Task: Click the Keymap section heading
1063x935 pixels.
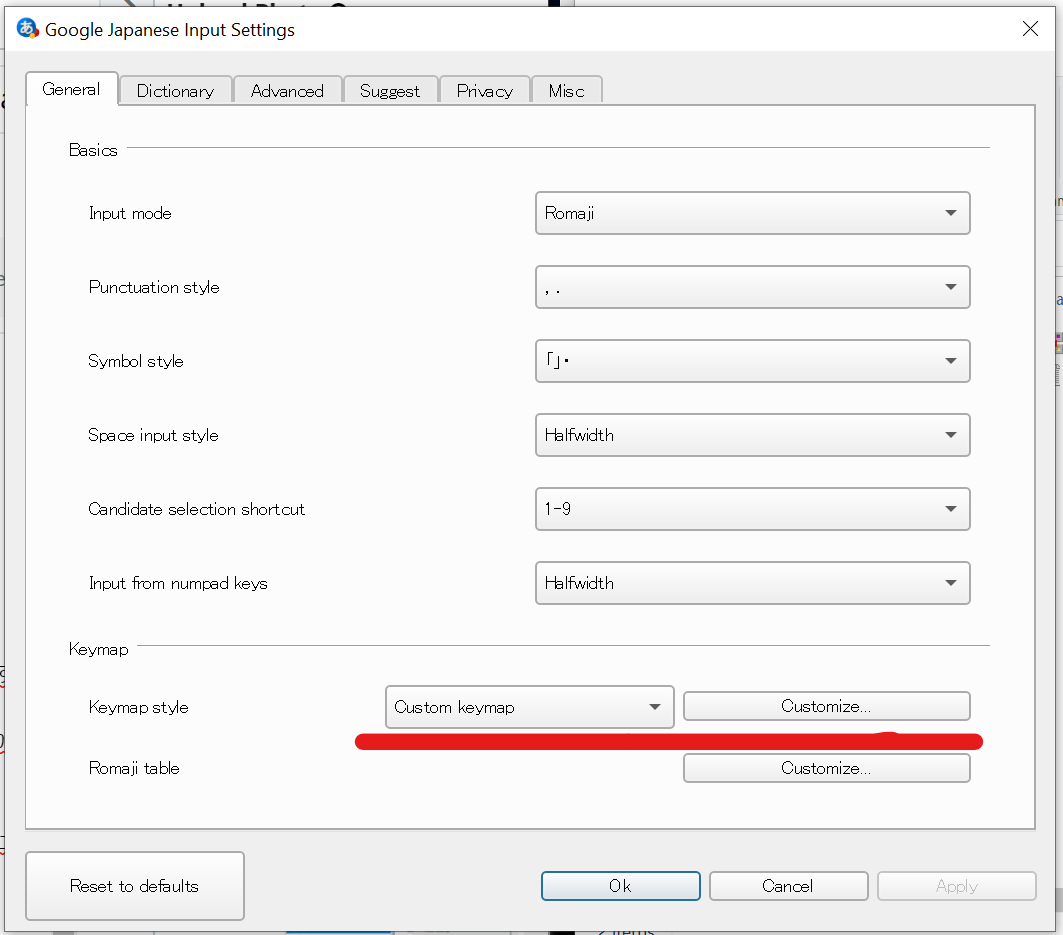Action: click(98, 649)
